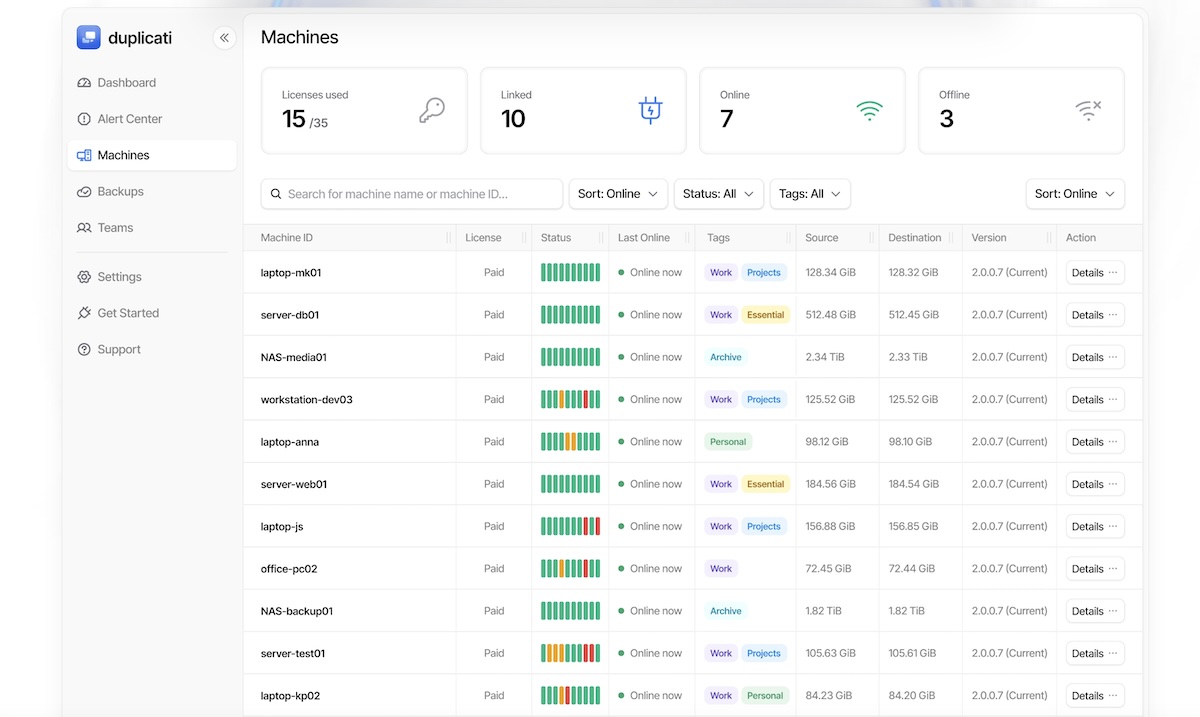Click the Machines monitor icon in sidebar
Screen dimensions: 1200x717
pyautogui.click(x=84, y=155)
